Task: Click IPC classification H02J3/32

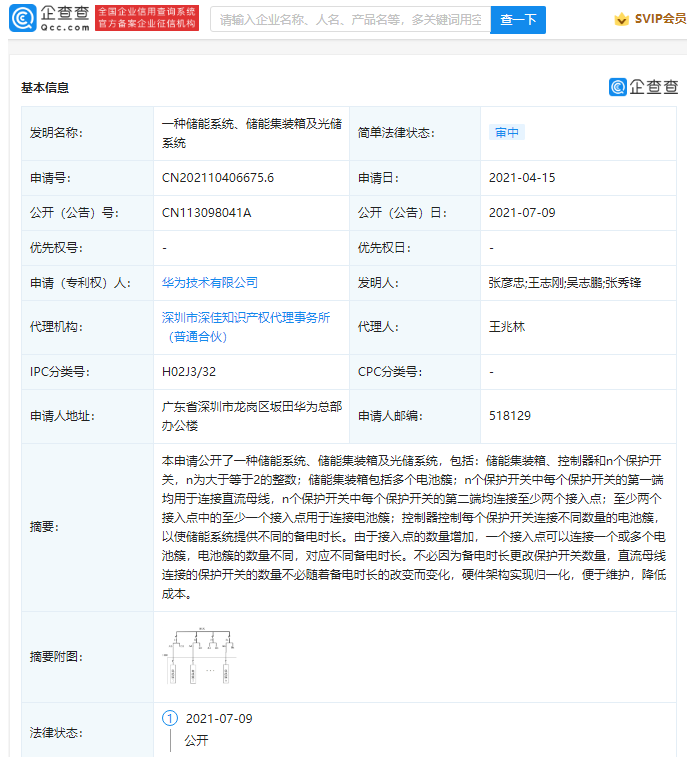Action: click(x=189, y=371)
